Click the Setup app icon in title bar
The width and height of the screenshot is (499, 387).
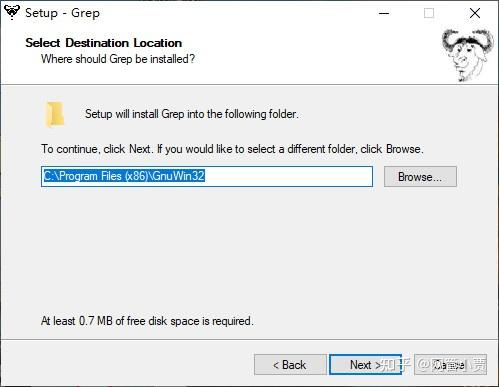click(x=12, y=12)
